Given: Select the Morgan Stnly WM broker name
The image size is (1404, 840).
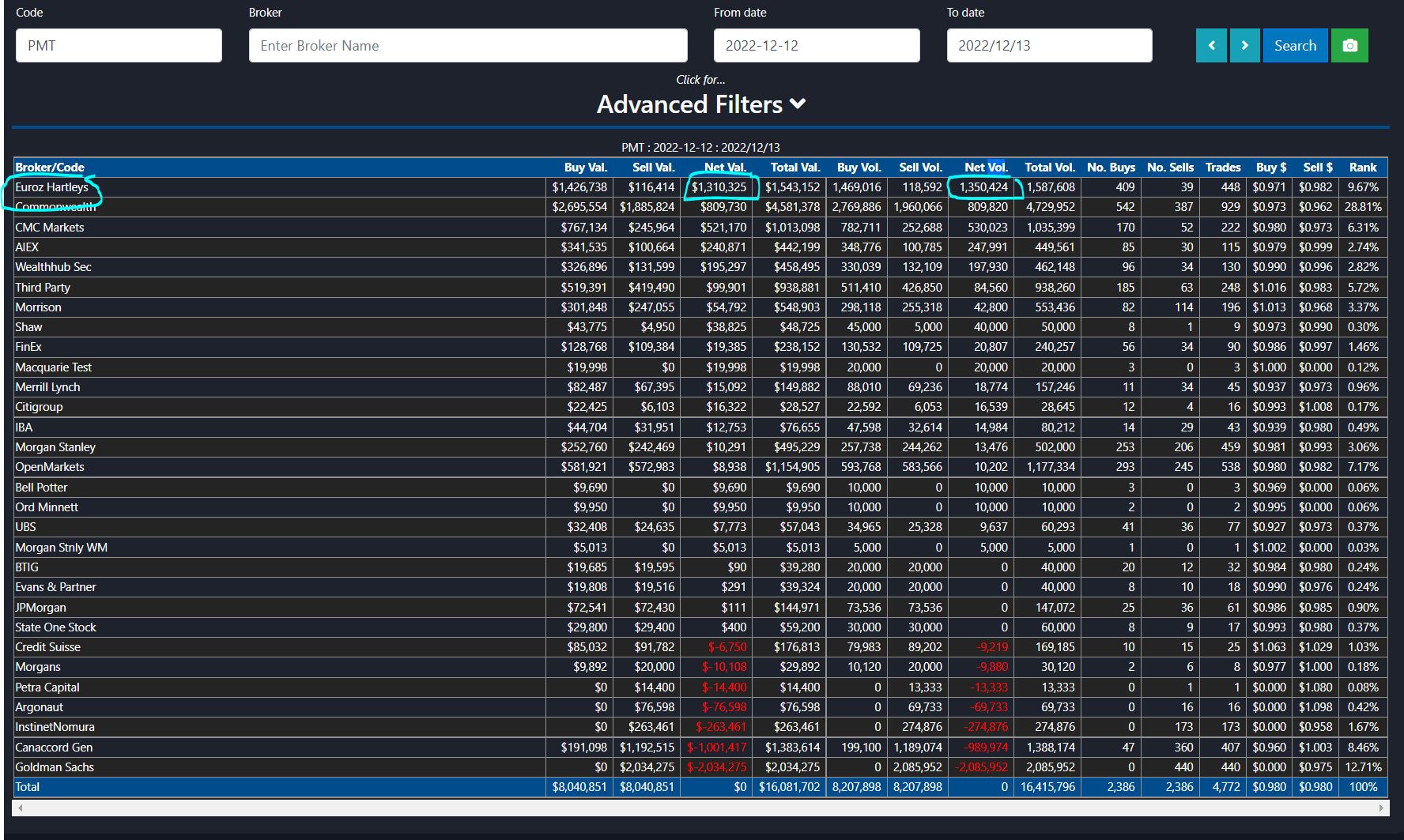Looking at the screenshot, I should click(x=61, y=548).
